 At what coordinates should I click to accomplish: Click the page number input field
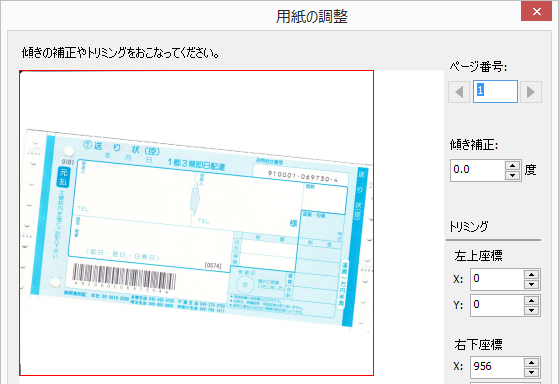(x=495, y=92)
